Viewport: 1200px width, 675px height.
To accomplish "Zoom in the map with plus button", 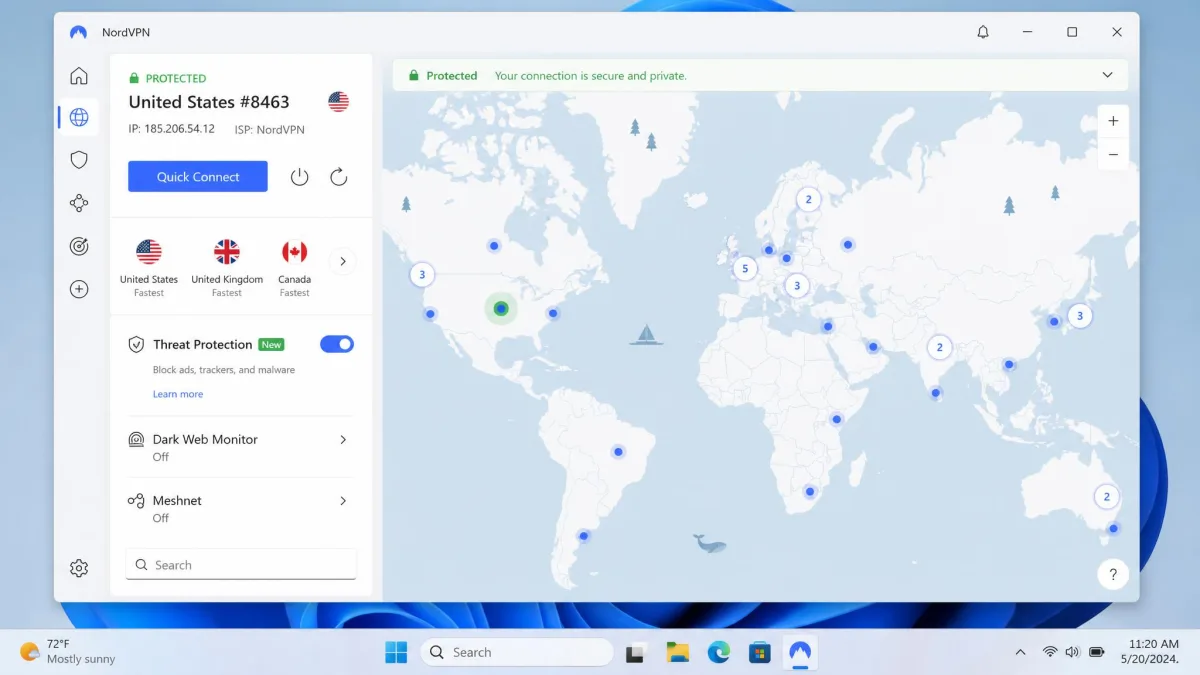I will tap(1113, 121).
